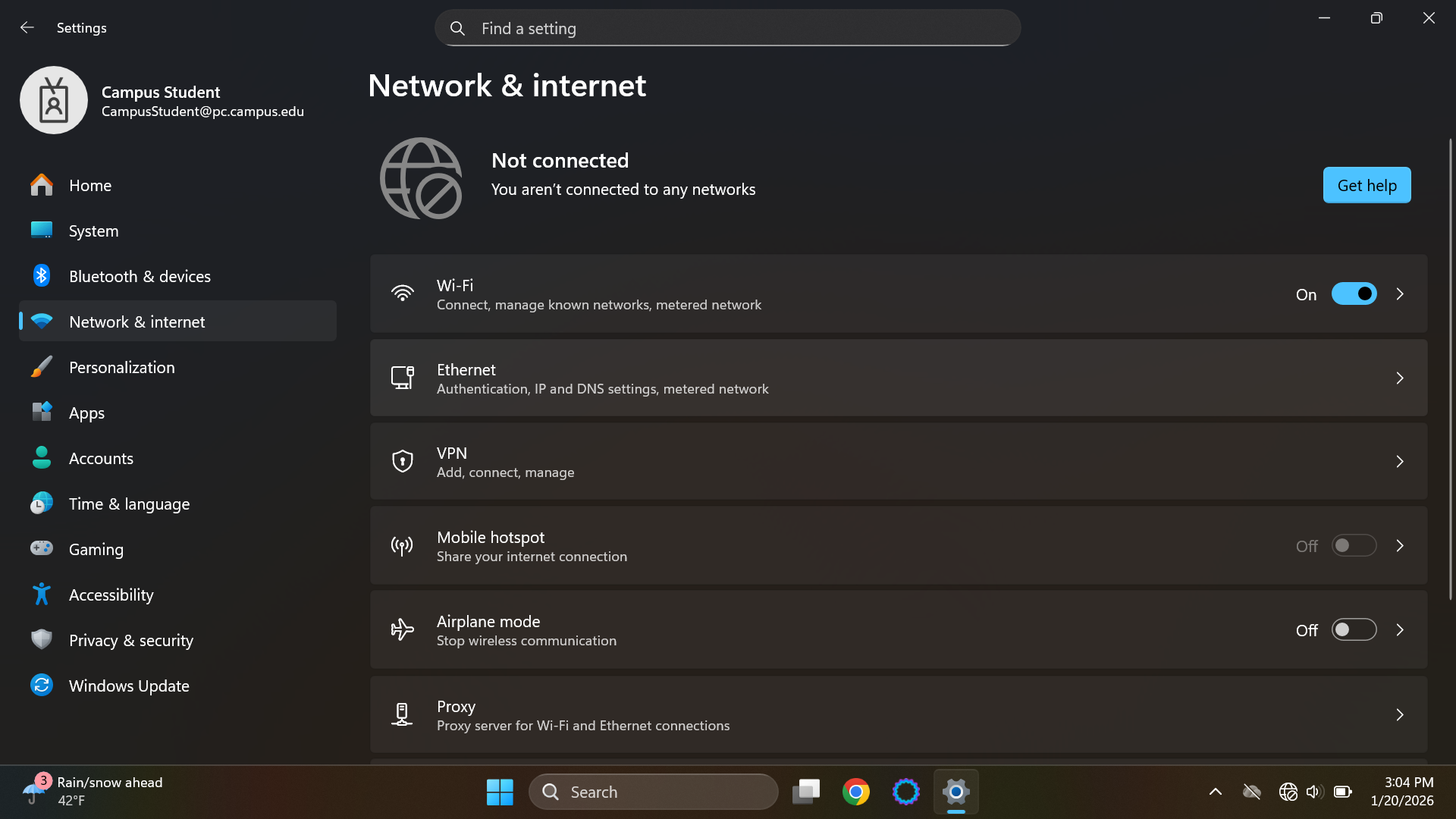Expand hidden icons in system tray
Image resolution: width=1456 pixels, height=819 pixels.
[x=1216, y=791]
